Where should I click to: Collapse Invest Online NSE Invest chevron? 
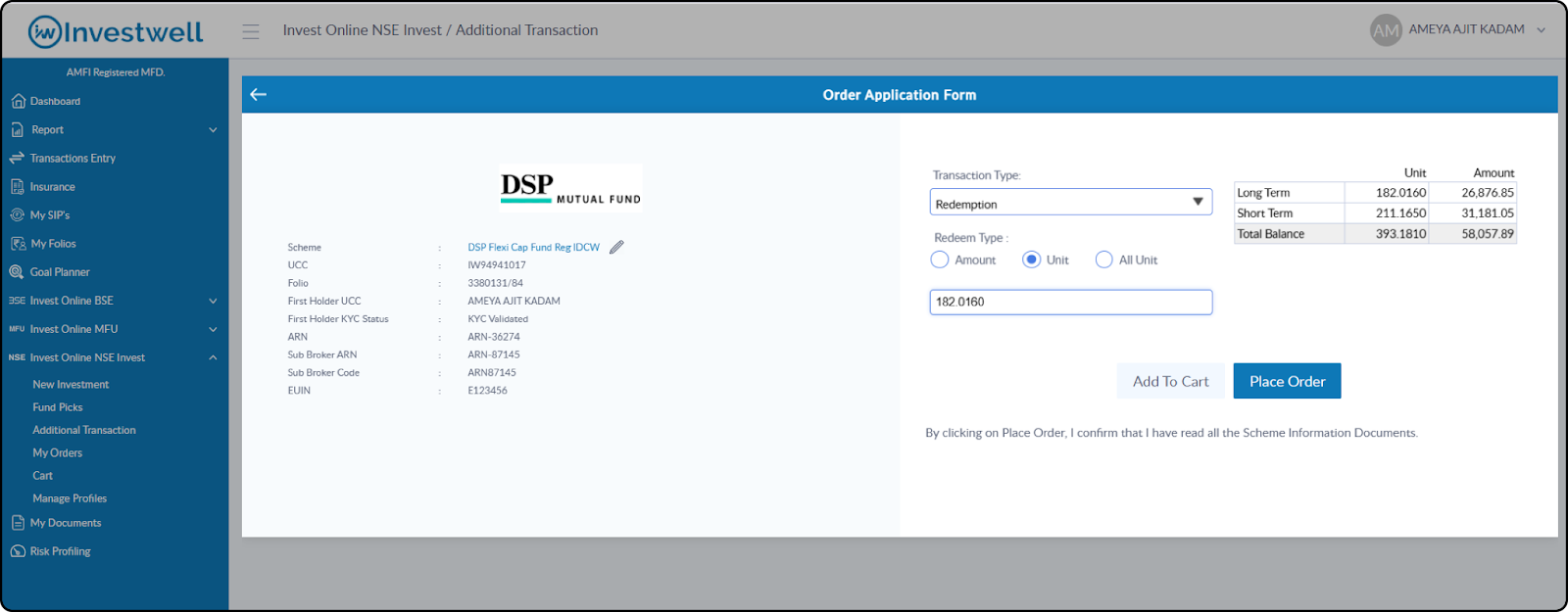point(213,357)
